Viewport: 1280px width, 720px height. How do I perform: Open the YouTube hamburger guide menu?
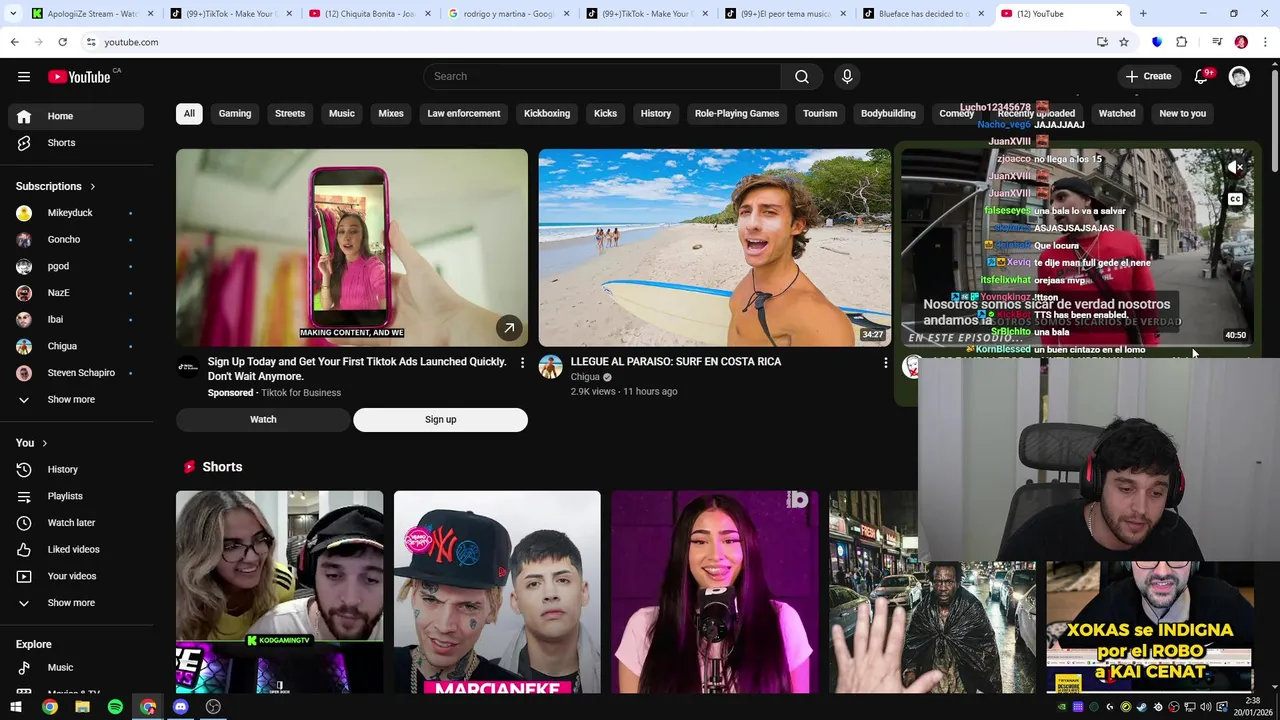click(24, 77)
